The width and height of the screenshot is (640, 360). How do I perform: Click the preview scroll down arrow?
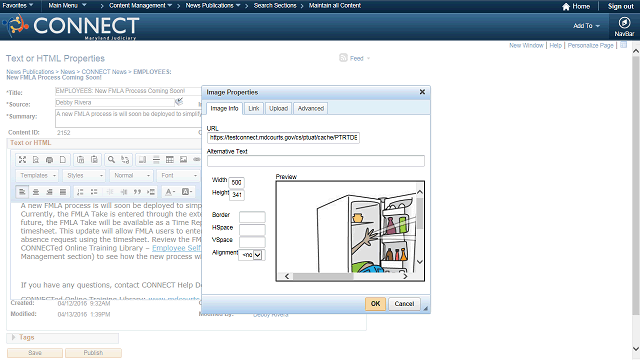coord(420,262)
